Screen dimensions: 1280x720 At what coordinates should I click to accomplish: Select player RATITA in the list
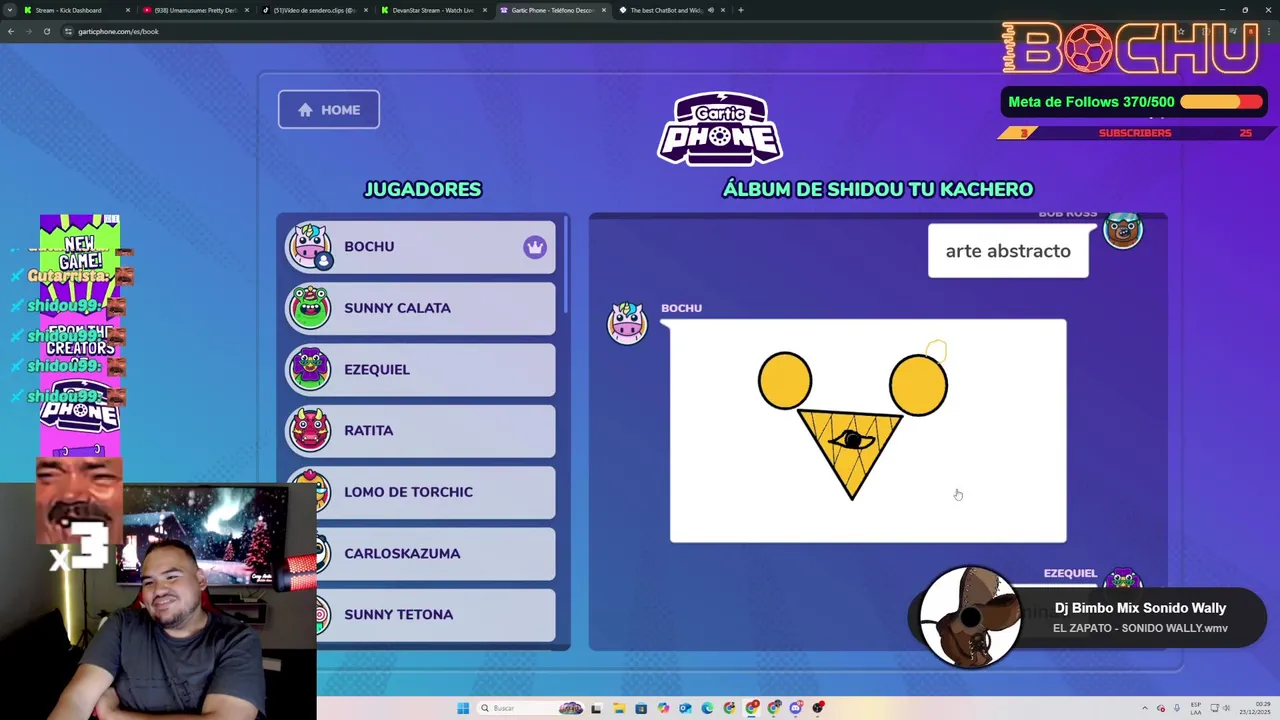tap(421, 431)
